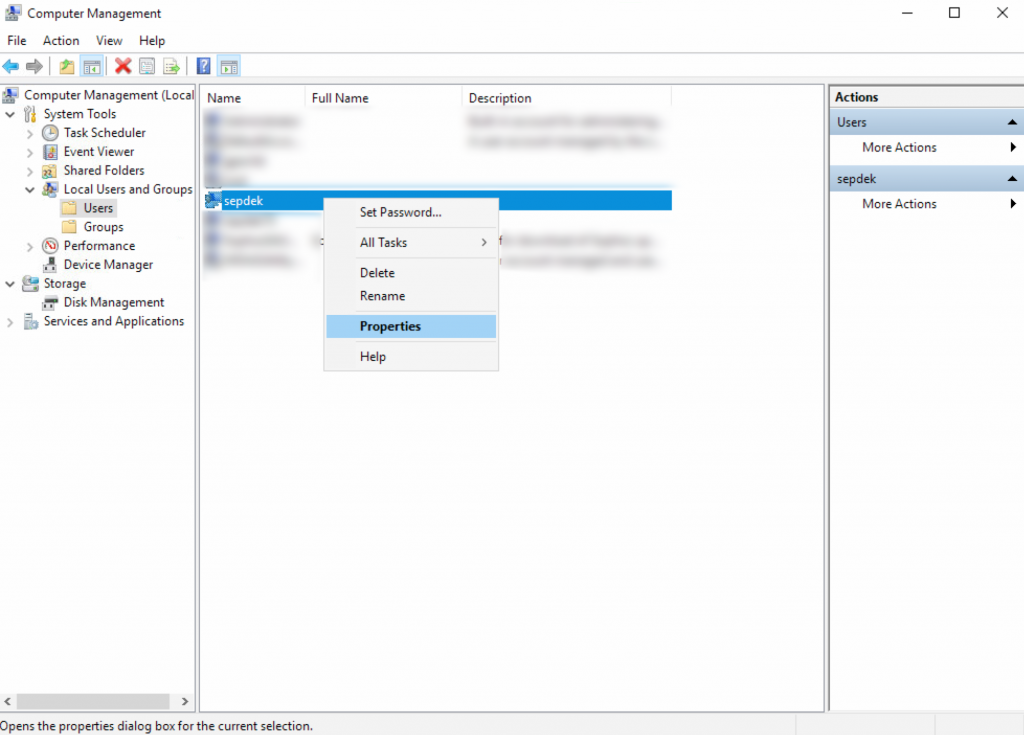
Task: Click the Computer Management title bar icon
Action: pyautogui.click(x=12, y=13)
